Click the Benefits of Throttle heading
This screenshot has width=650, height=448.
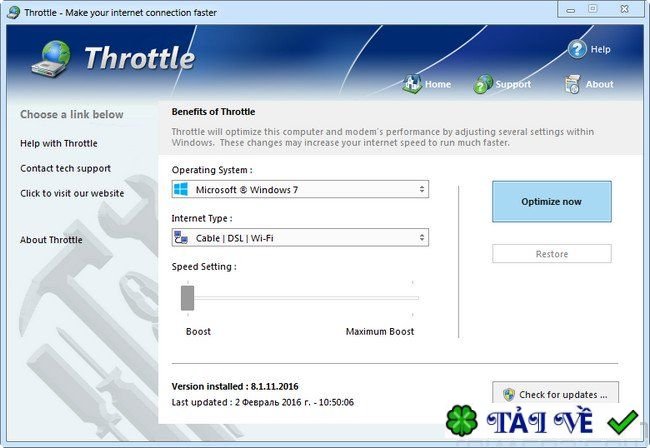[x=213, y=111]
